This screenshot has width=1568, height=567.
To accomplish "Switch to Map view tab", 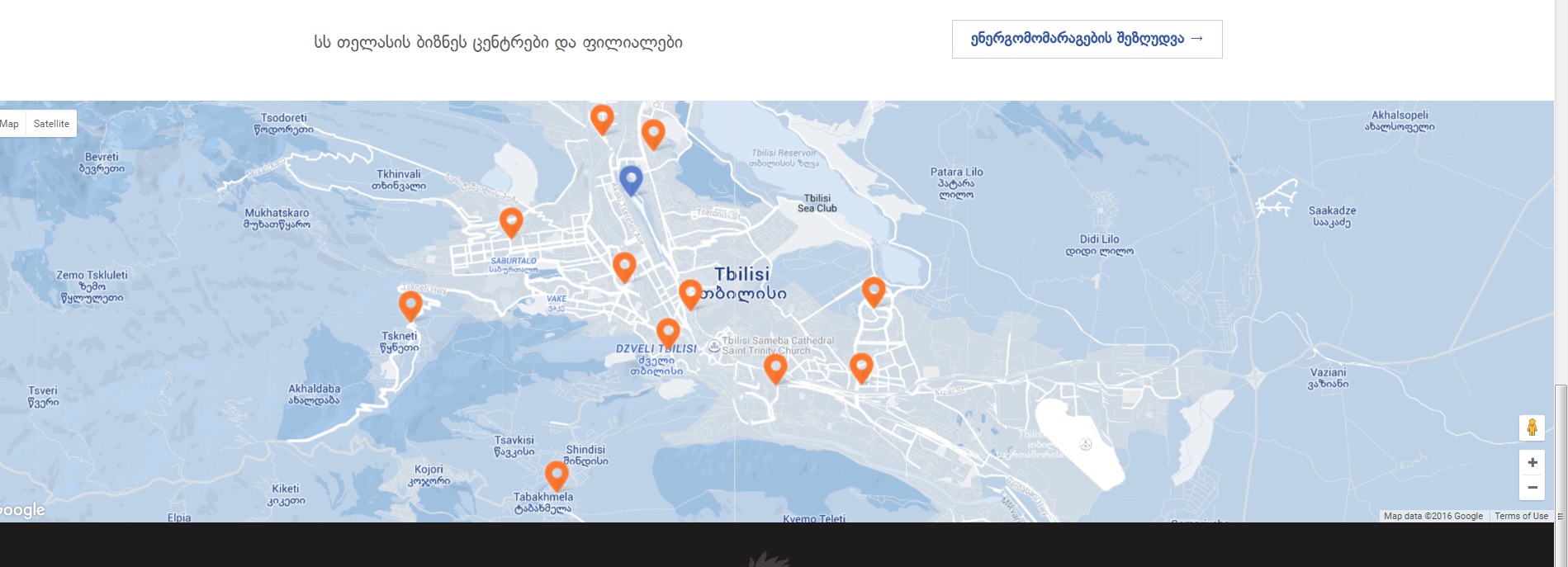I will tap(10, 124).
